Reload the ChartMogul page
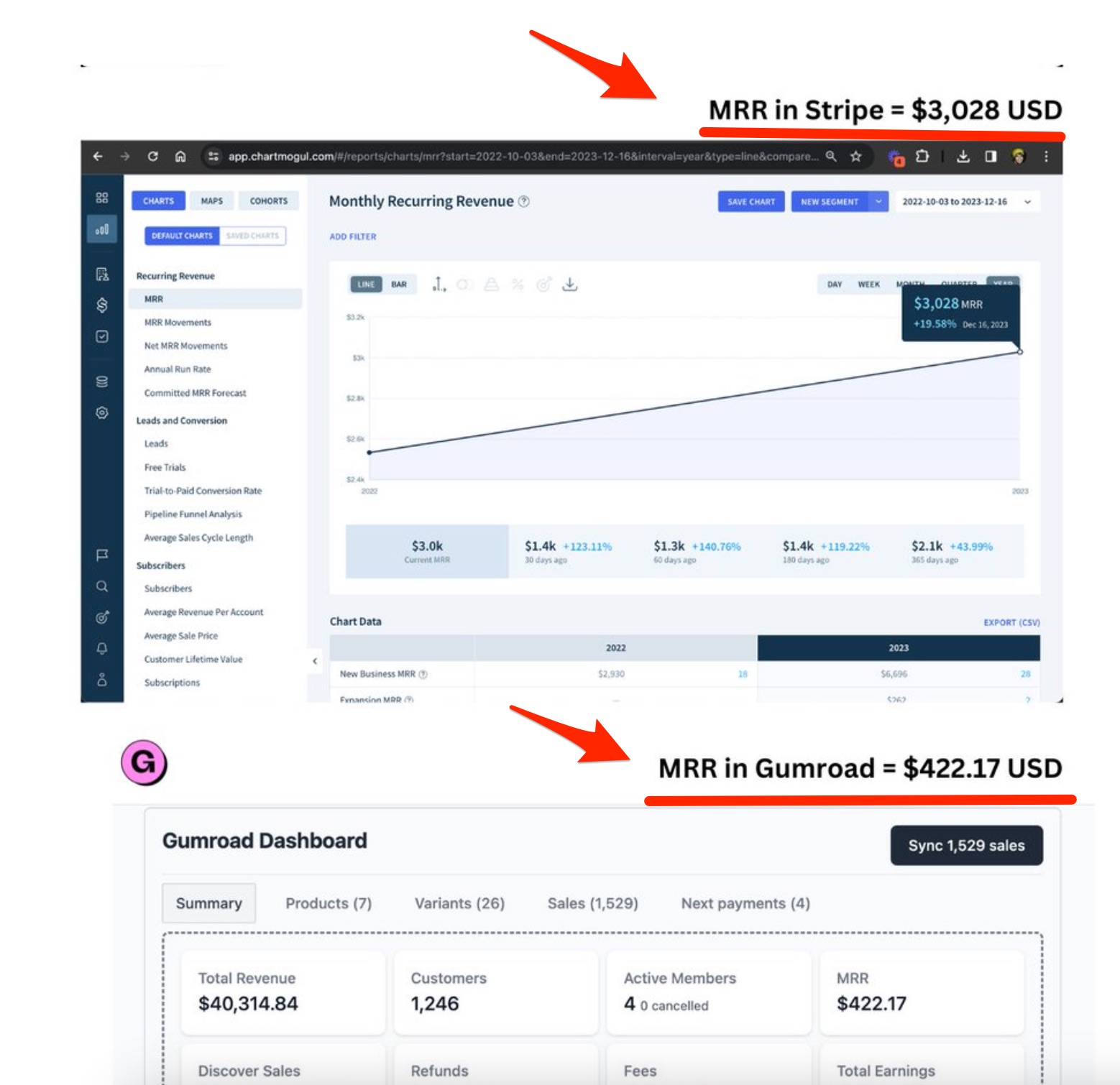This screenshot has height=1085, width=1120. pos(152,156)
